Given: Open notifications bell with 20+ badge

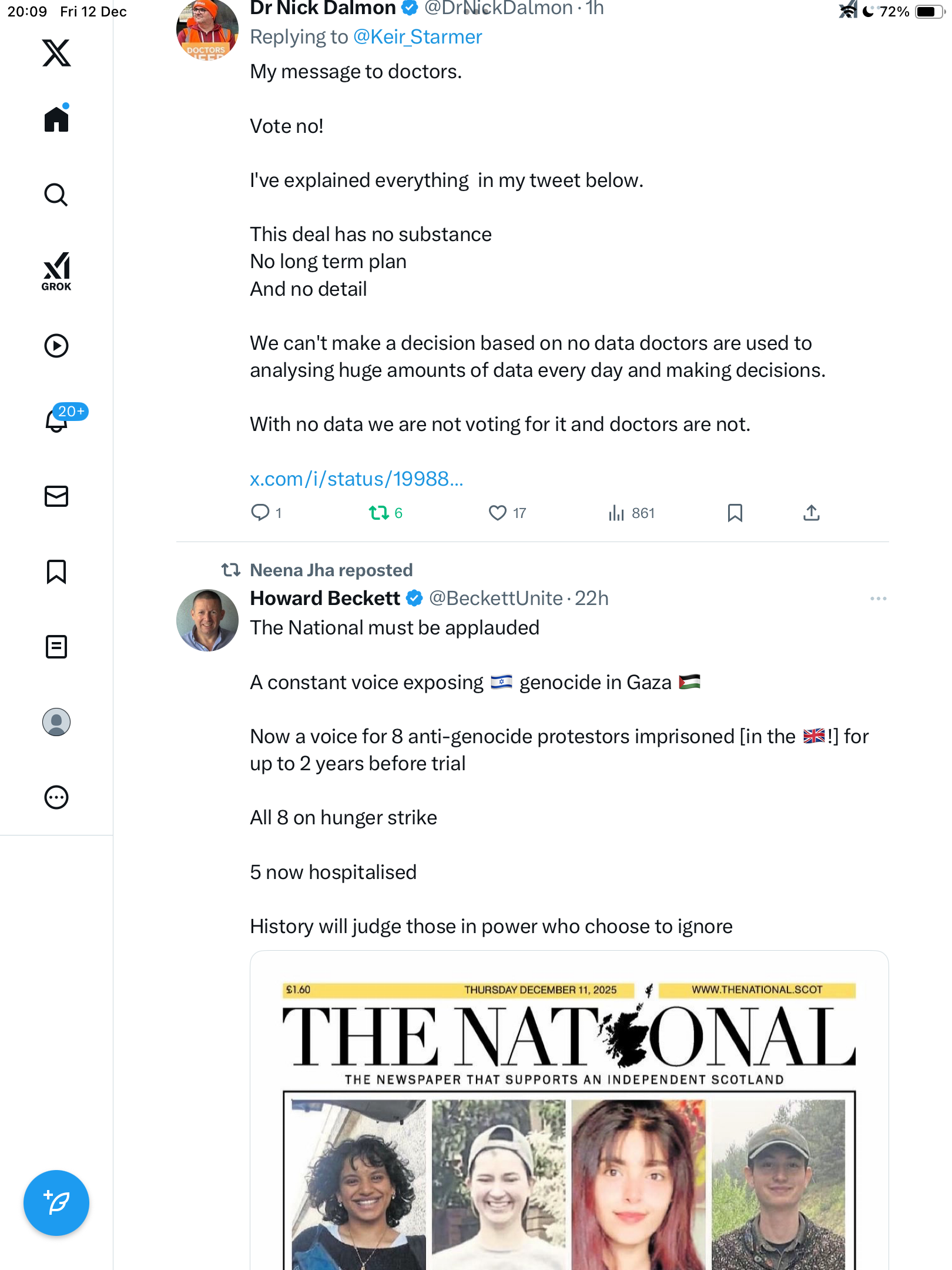Looking at the screenshot, I should (x=58, y=420).
